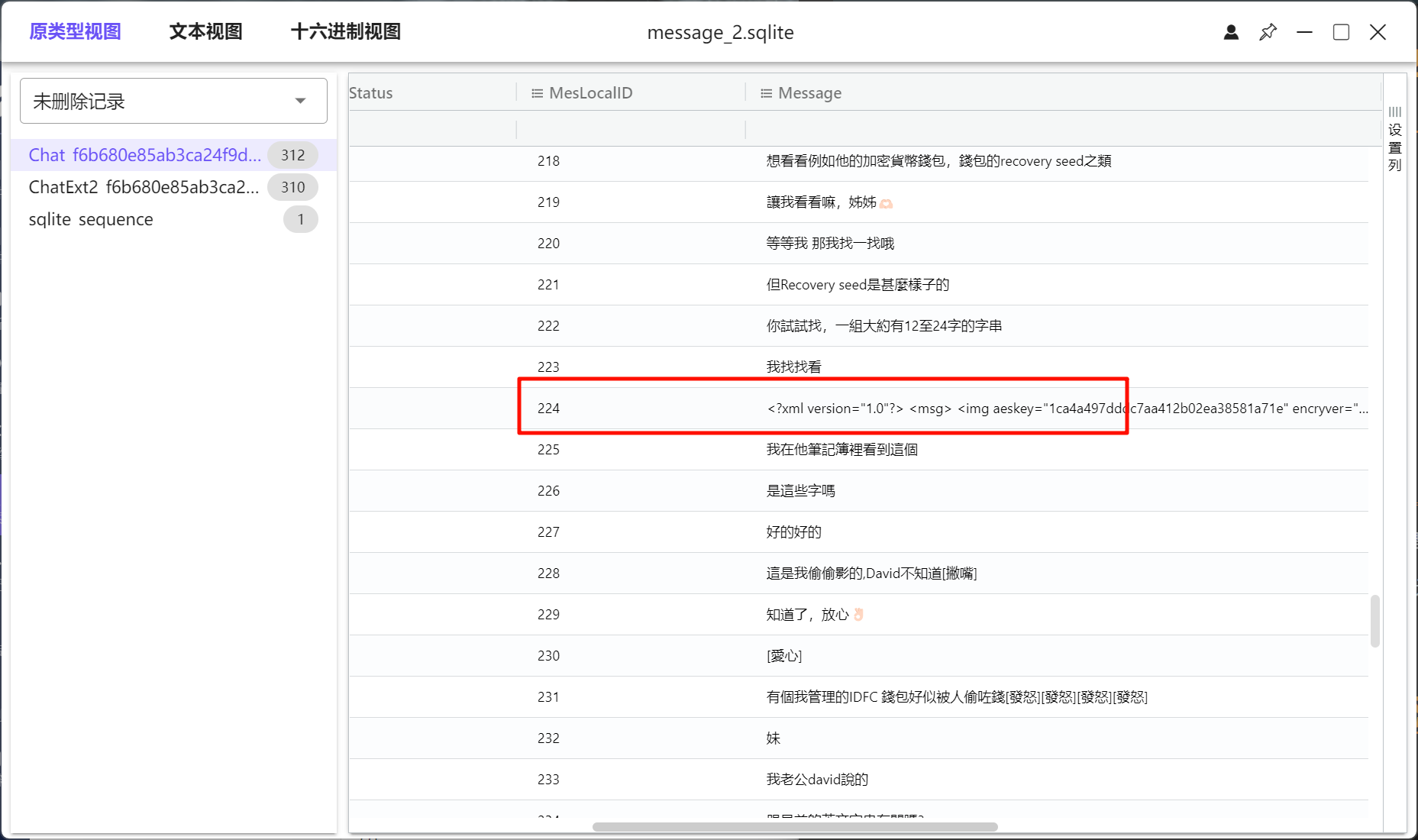Close the message_2.sqlite viewer

click(1378, 32)
